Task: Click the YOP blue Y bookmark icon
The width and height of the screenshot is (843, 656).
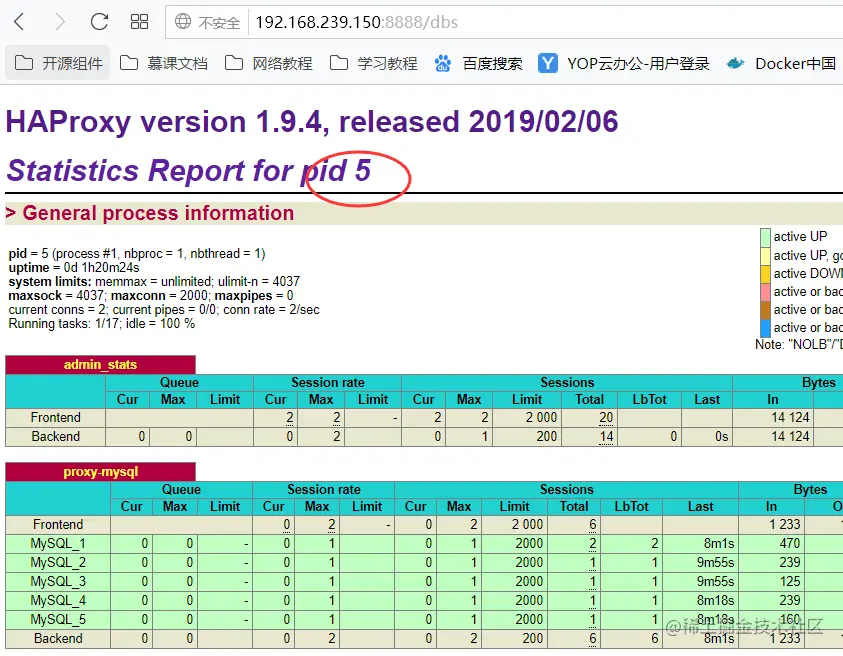Action: [548, 63]
